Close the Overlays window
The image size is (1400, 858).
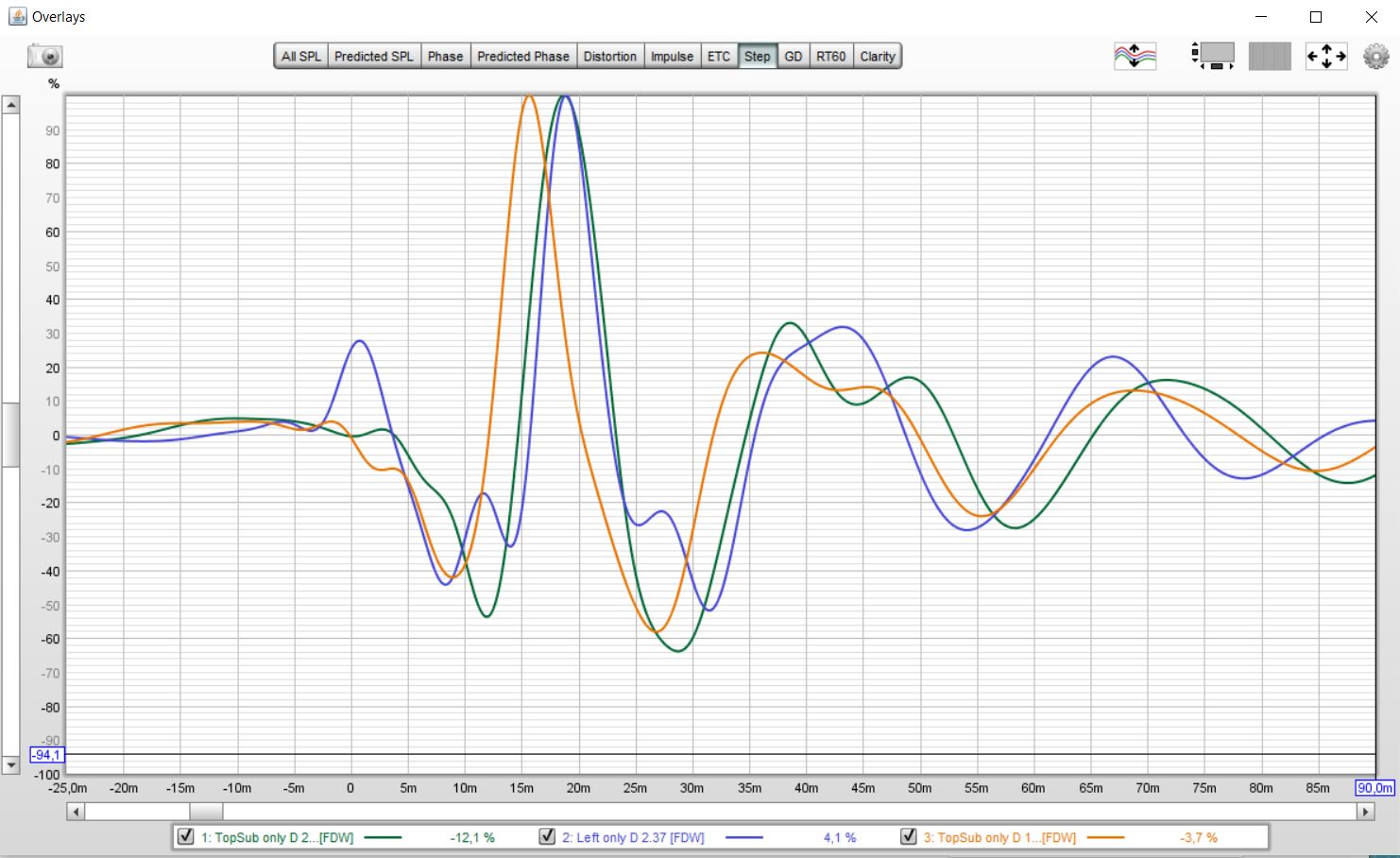click(1372, 17)
